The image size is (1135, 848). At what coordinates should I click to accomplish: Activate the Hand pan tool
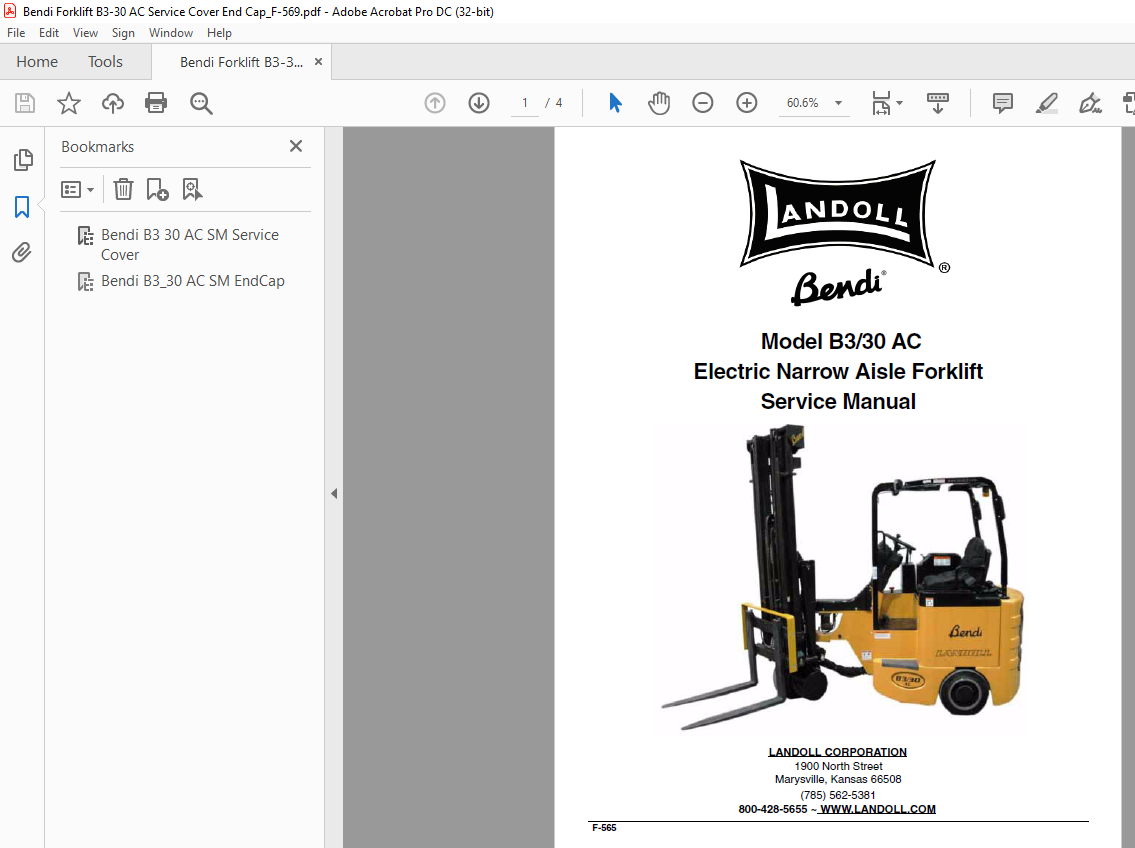659,103
